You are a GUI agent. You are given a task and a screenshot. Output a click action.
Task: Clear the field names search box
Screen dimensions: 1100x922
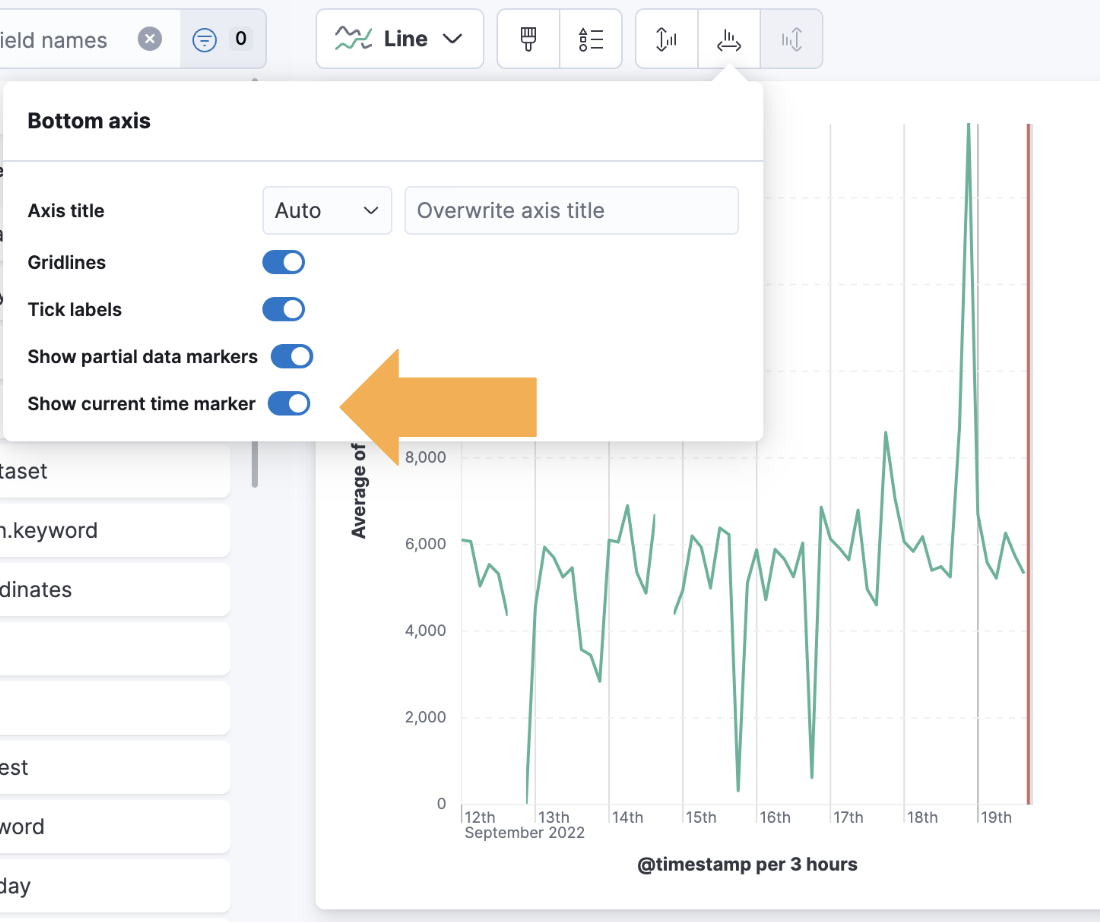coord(150,39)
